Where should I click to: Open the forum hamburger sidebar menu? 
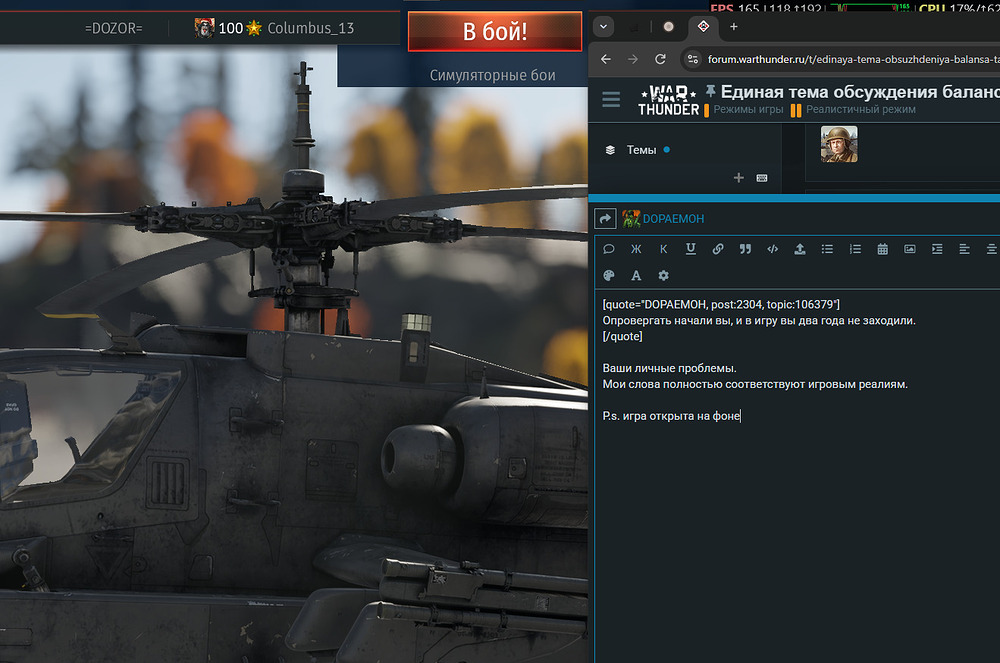(611, 99)
